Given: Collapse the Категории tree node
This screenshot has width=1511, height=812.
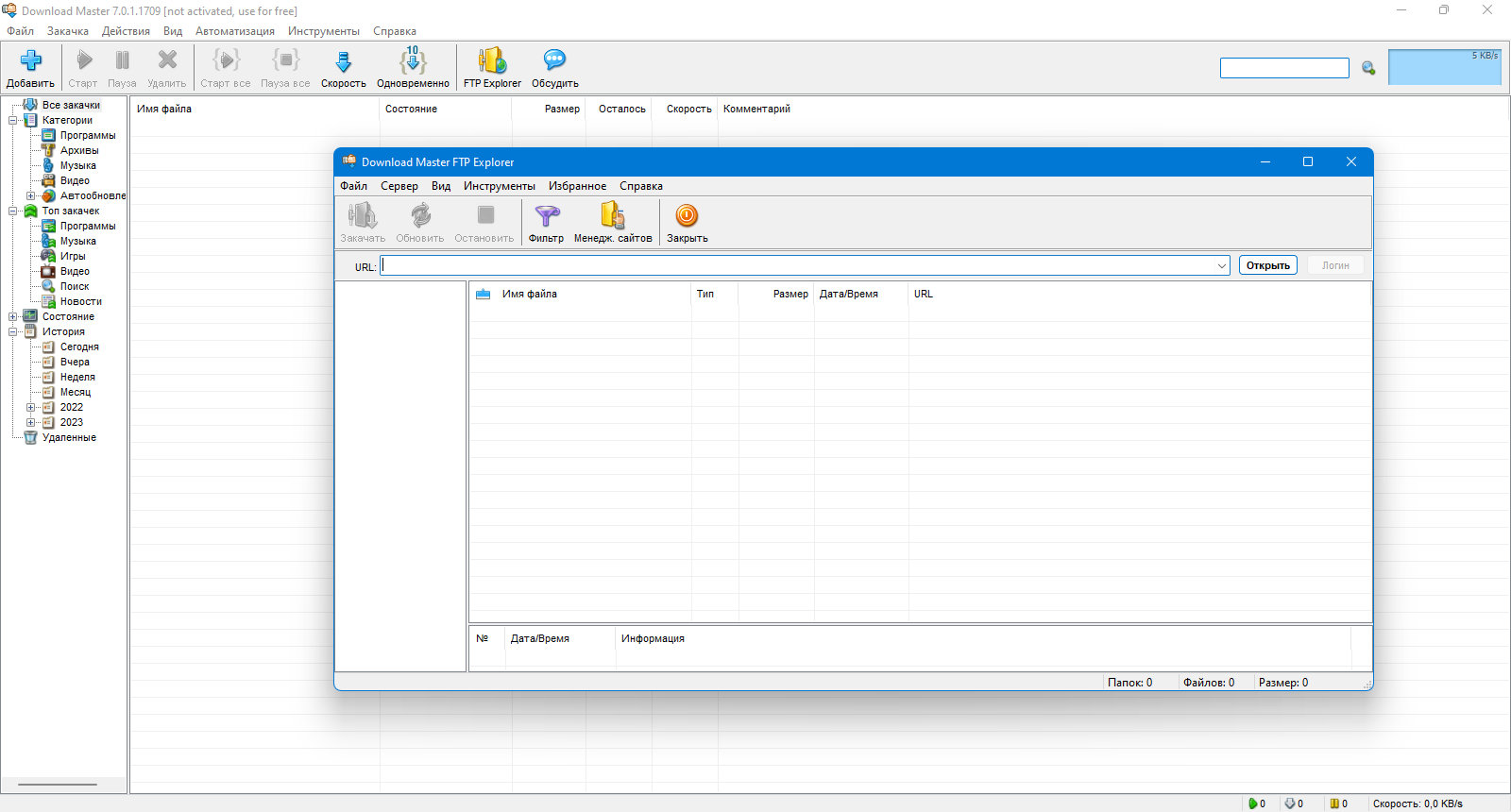Looking at the screenshot, I should point(13,120).
